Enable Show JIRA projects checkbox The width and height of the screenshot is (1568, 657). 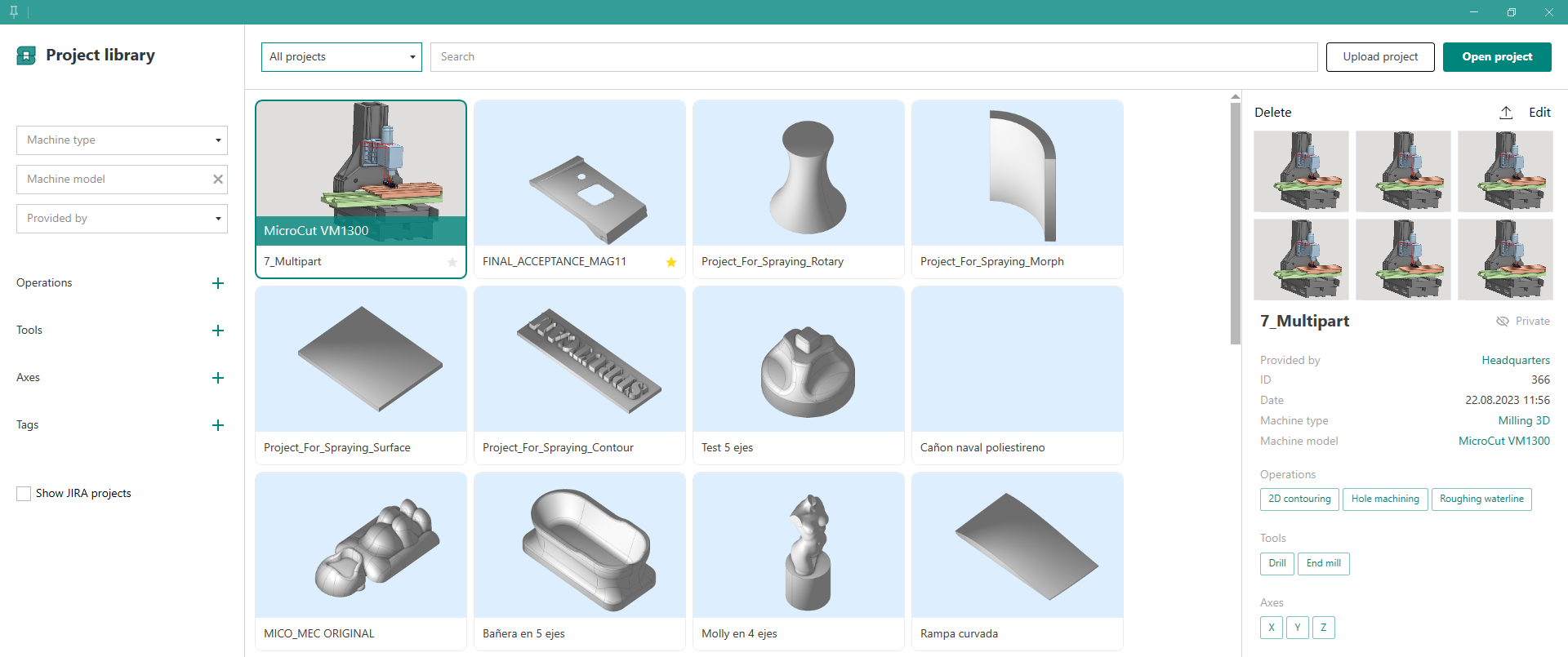(x=24, y=494)
